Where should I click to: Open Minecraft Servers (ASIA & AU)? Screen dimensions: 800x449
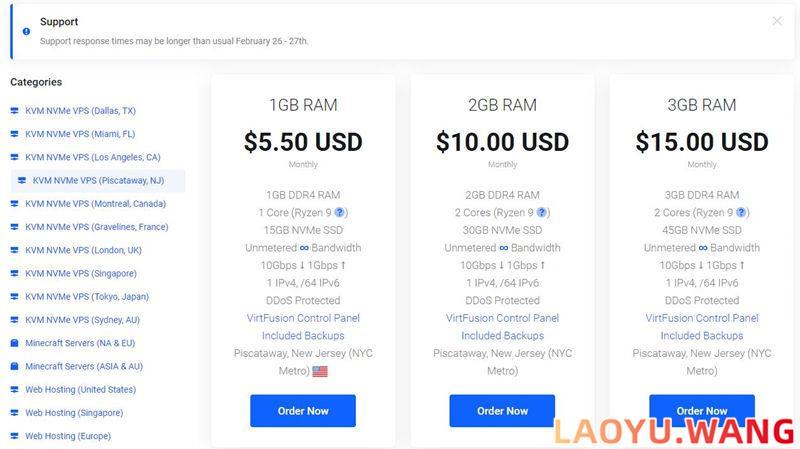[84, 366]
